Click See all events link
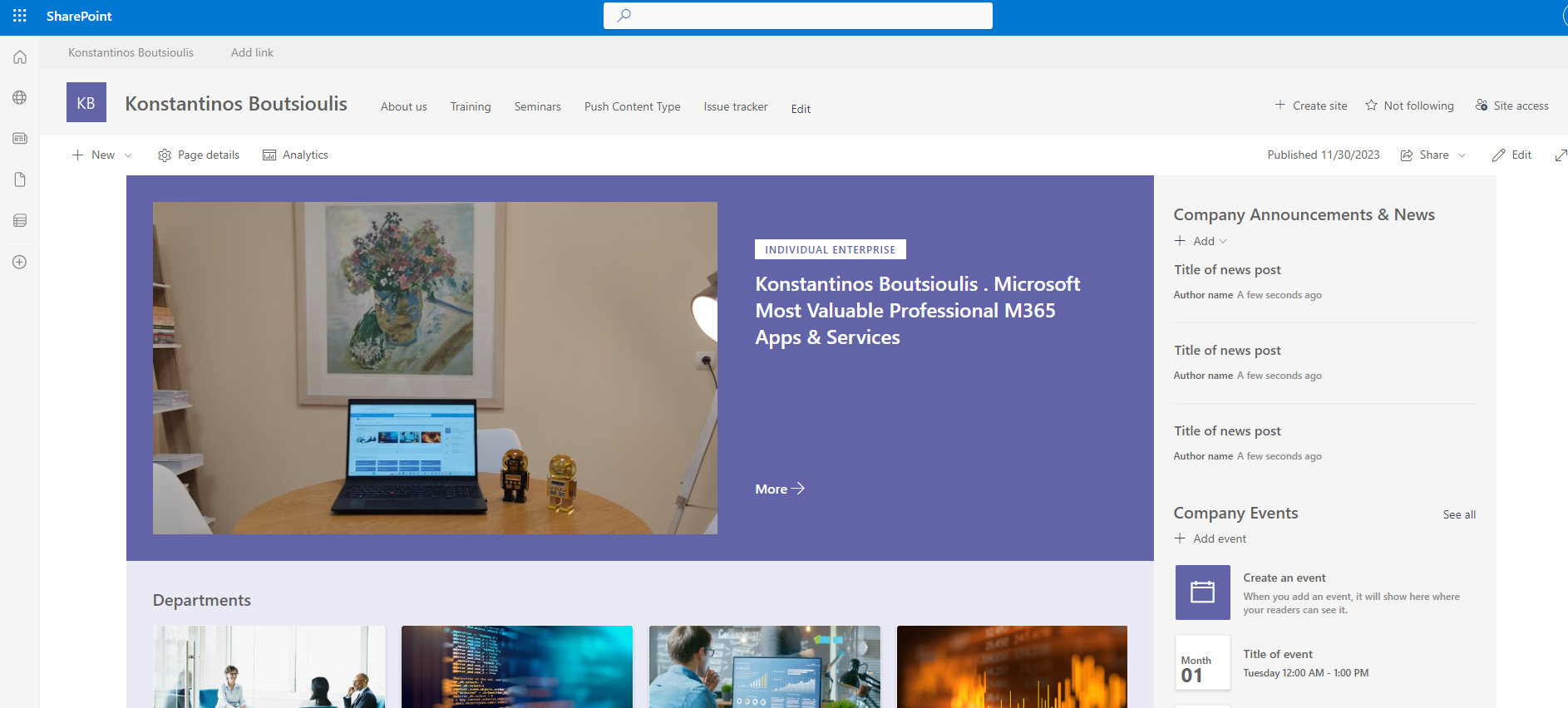The width and height of the screenshot is (1568, 708). point(1459,514)
